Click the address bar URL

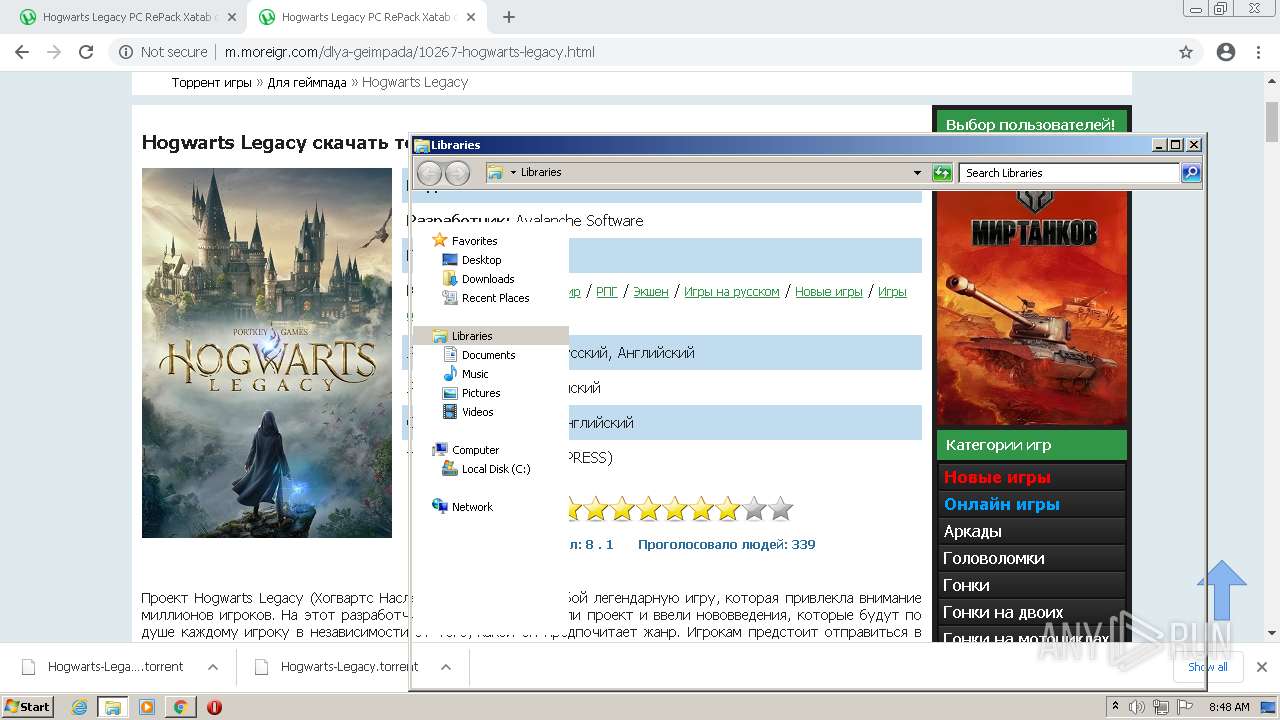409,52
